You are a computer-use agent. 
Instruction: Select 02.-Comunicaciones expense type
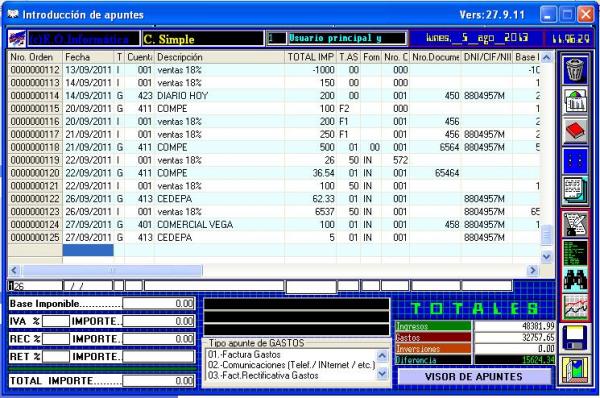coord(291,365)
